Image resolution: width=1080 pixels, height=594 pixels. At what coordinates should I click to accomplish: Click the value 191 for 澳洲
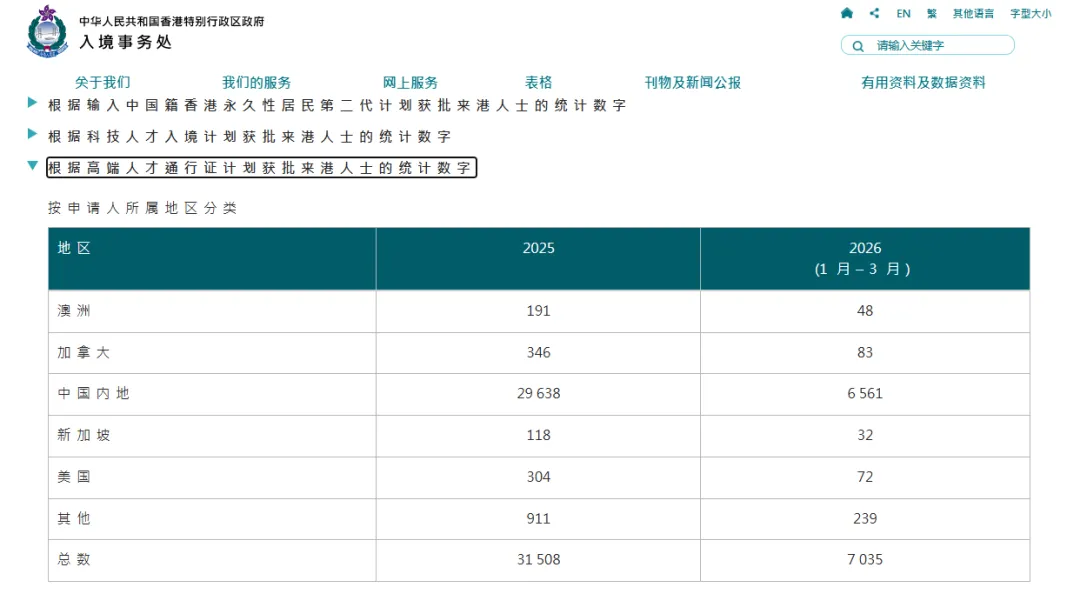(539, 311)
